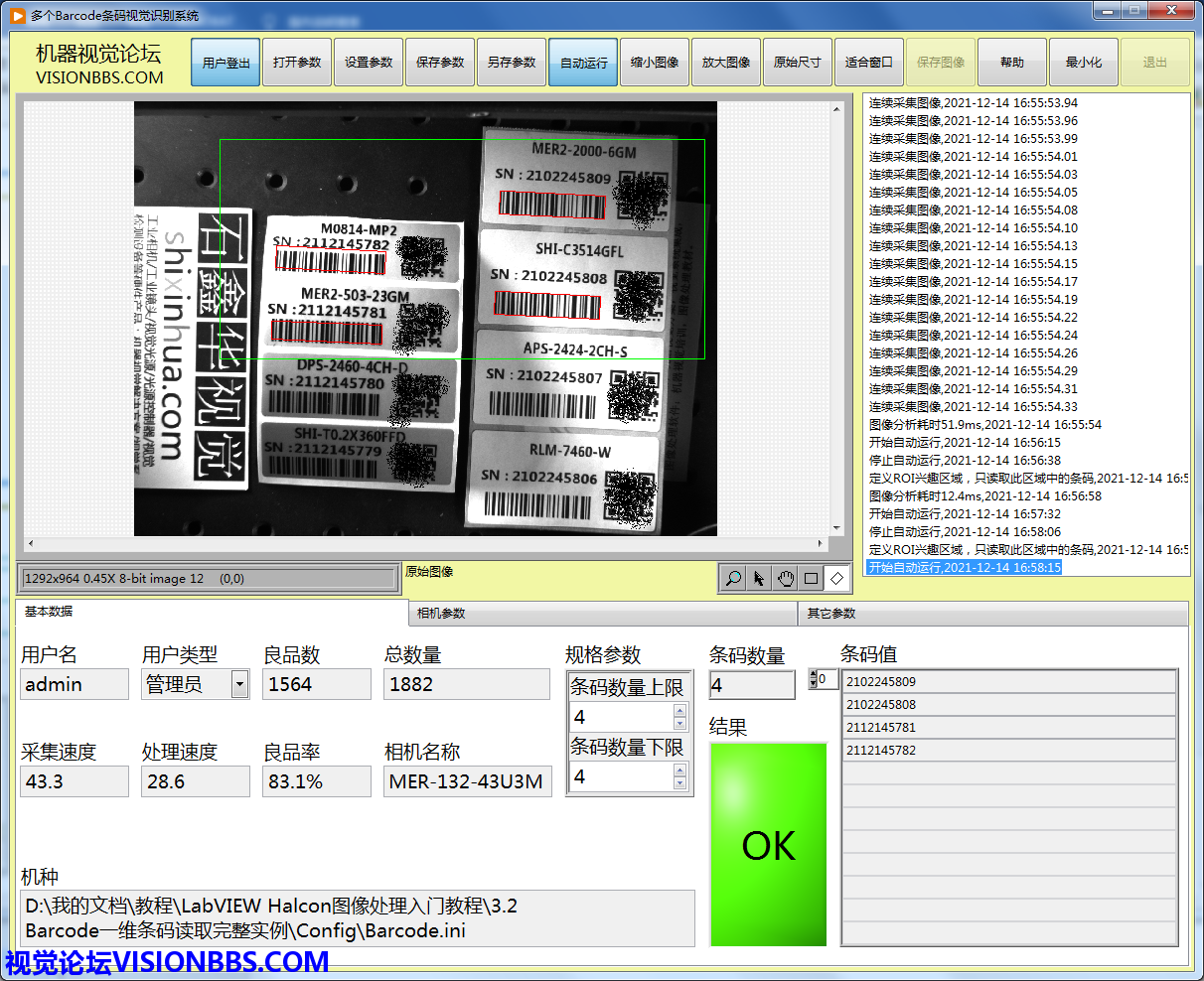Increase the 条码数量上限 value
The height and width of the screenshot is (981, 1204).
tap(679, 710)
